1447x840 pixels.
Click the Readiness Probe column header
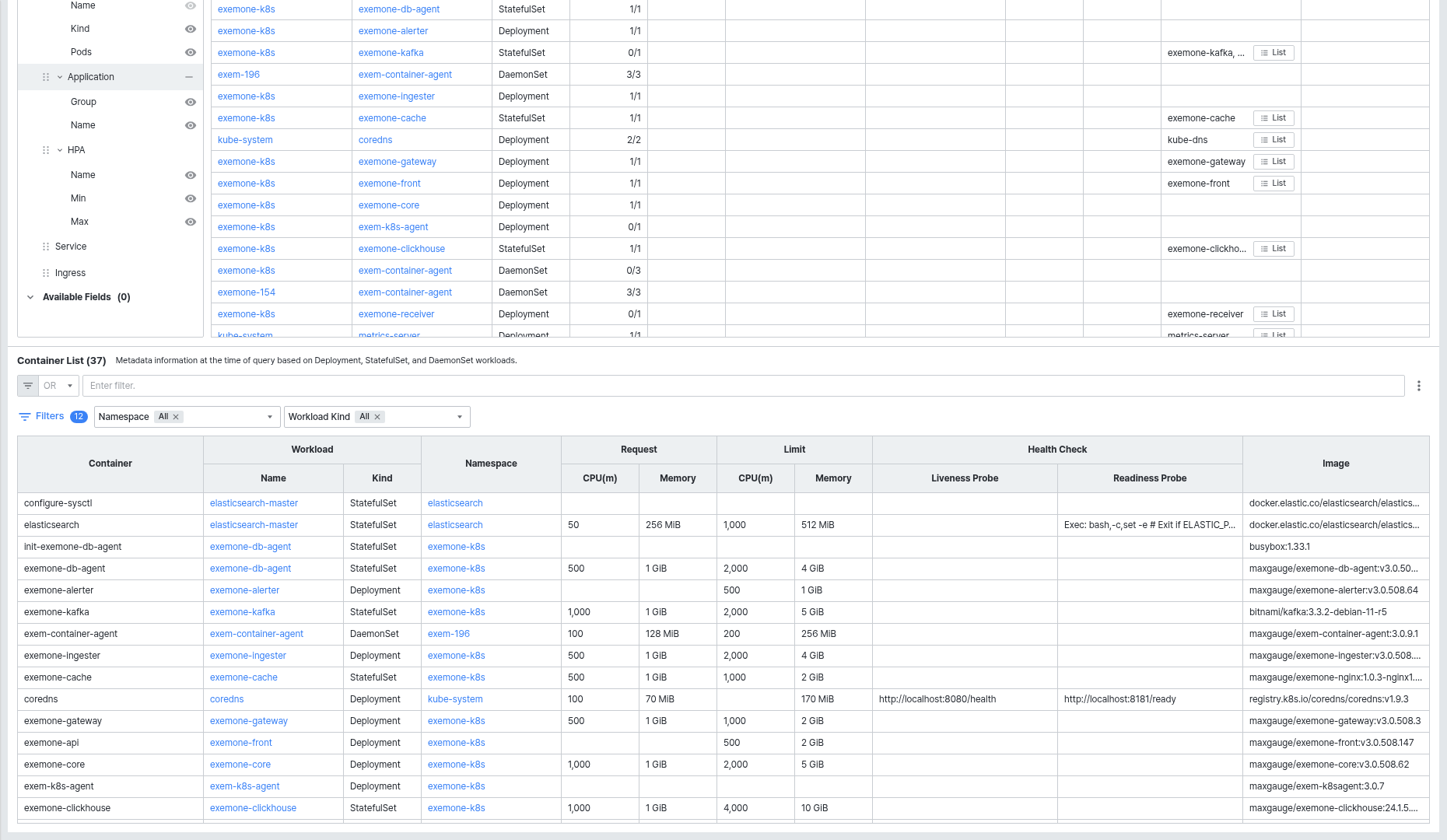[1150, 478]
